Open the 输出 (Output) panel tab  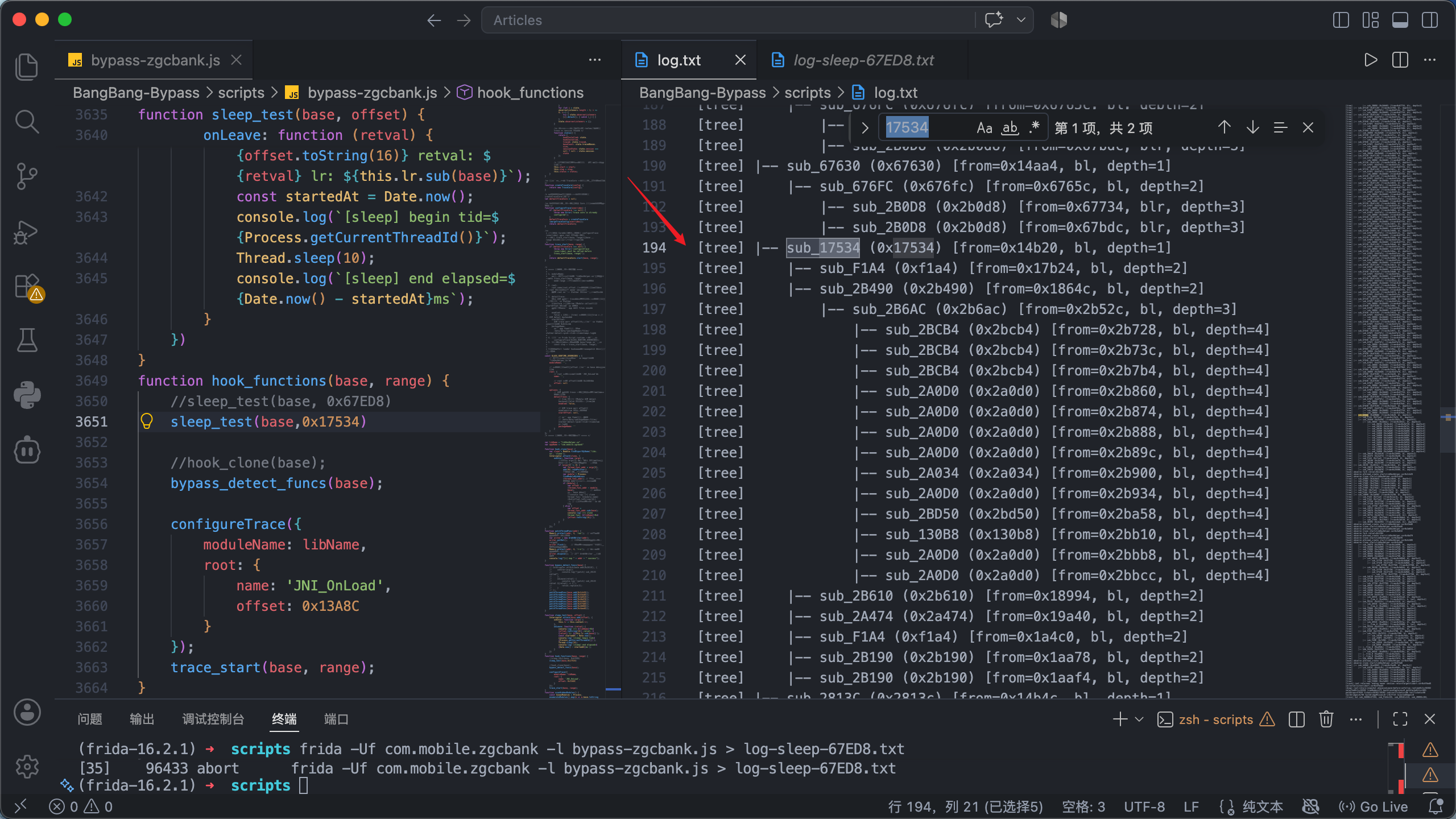[142, 719]
